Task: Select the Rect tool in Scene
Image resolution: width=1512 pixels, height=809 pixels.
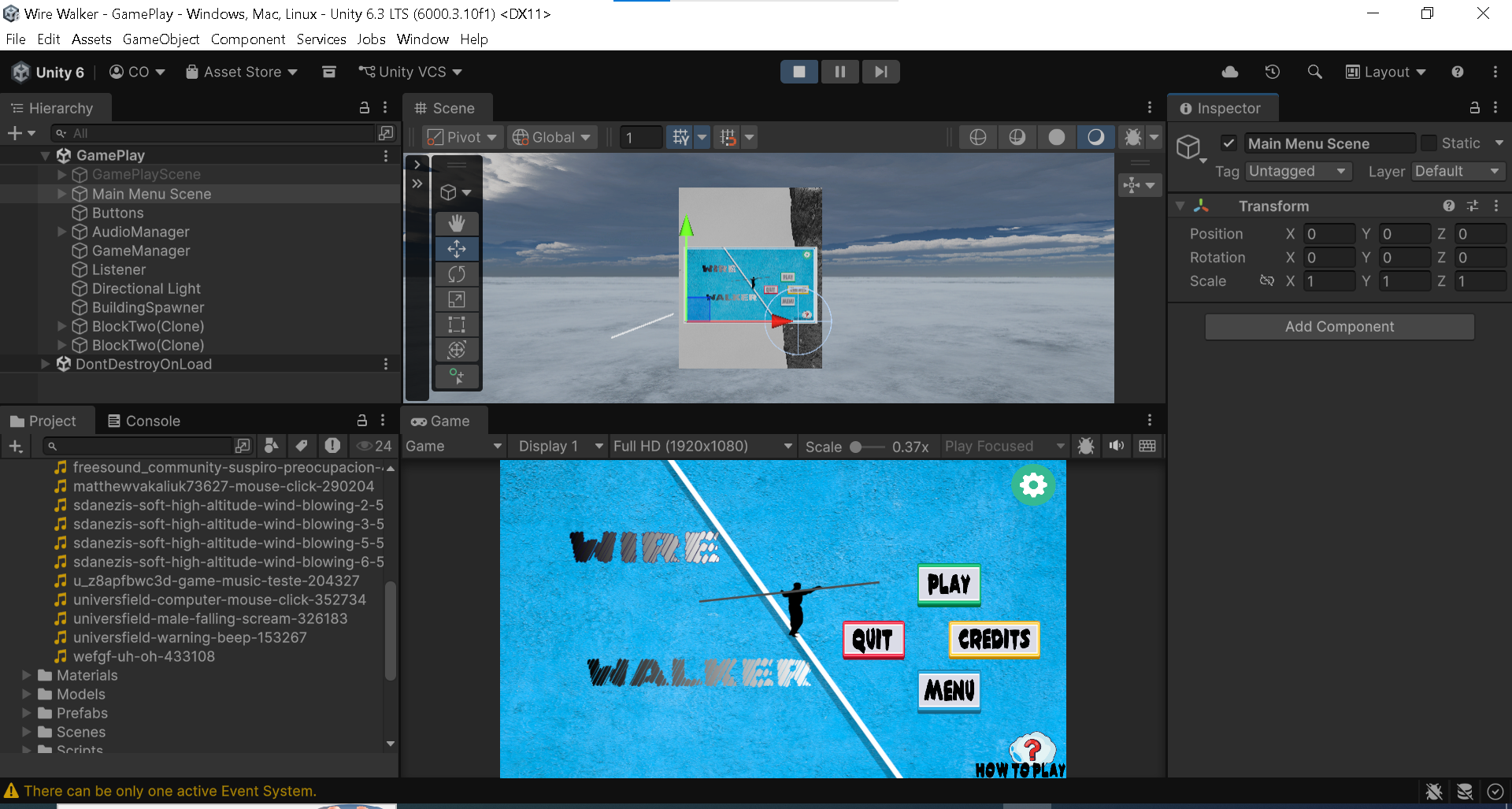Action: 457,325
